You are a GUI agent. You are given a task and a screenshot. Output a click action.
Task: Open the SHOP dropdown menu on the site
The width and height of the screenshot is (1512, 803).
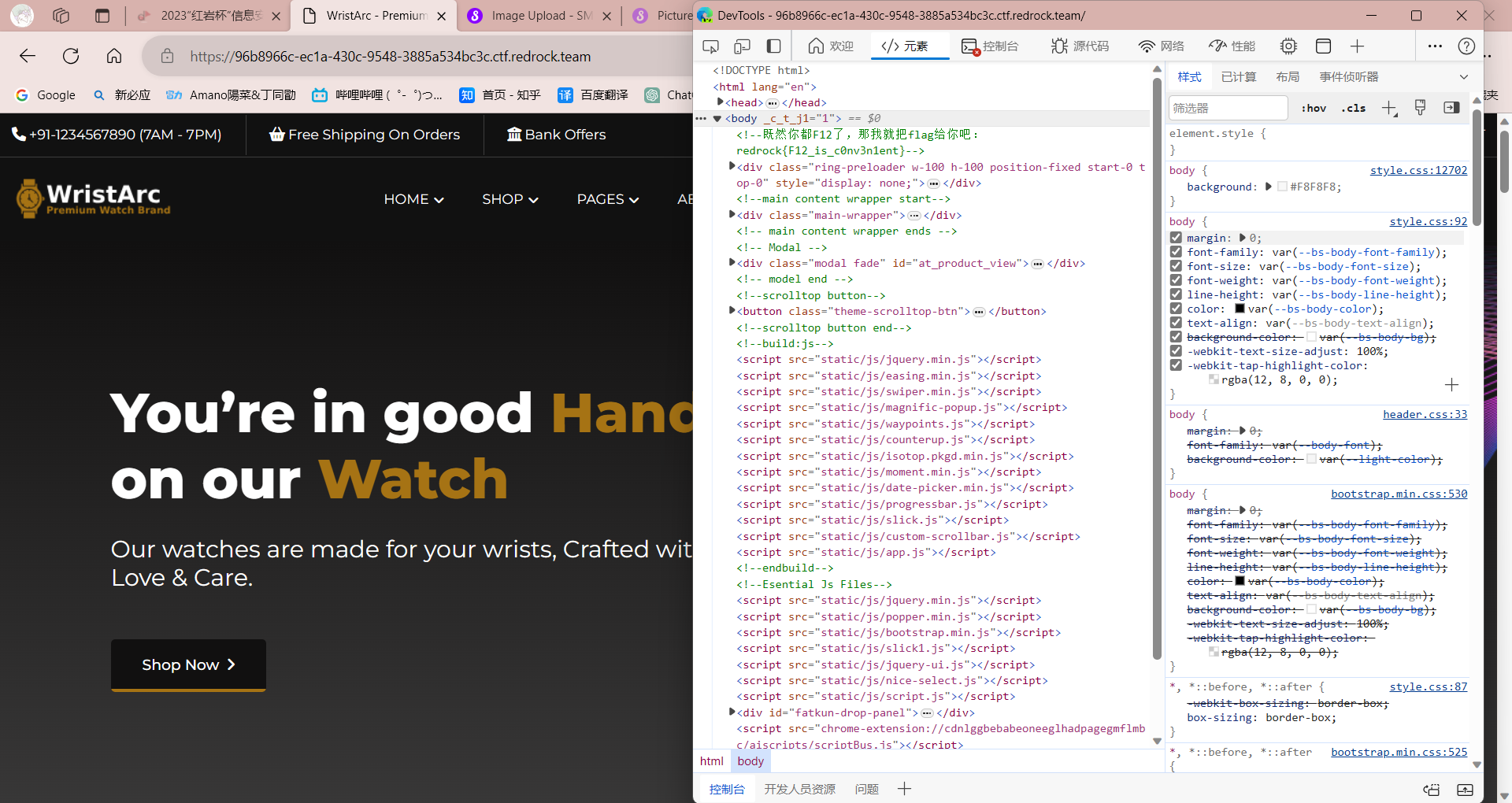click(510, 199)
